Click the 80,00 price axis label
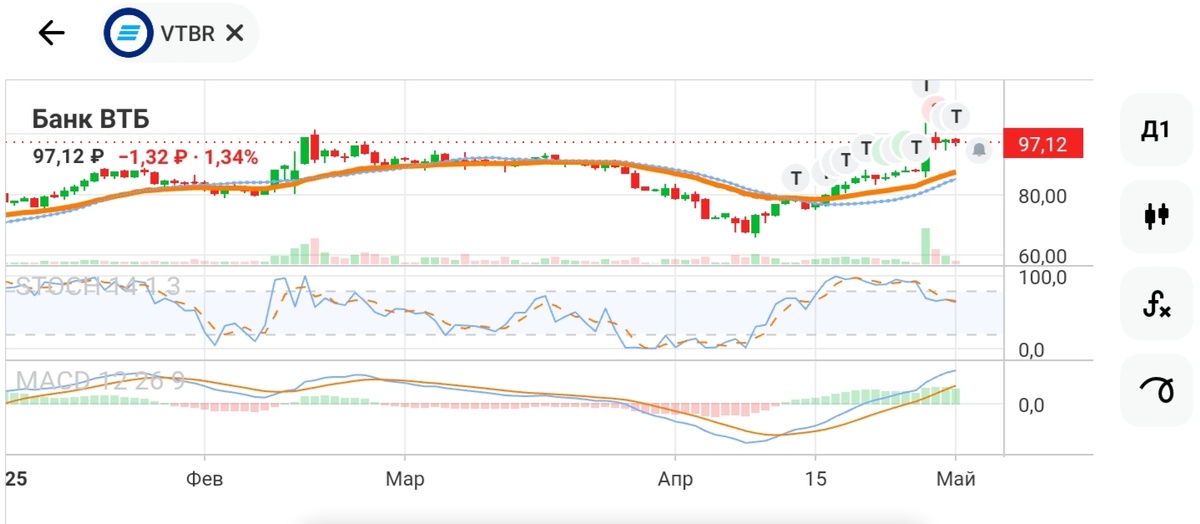This screenshot has width=1200, height=524. (x=1043, y=197)
